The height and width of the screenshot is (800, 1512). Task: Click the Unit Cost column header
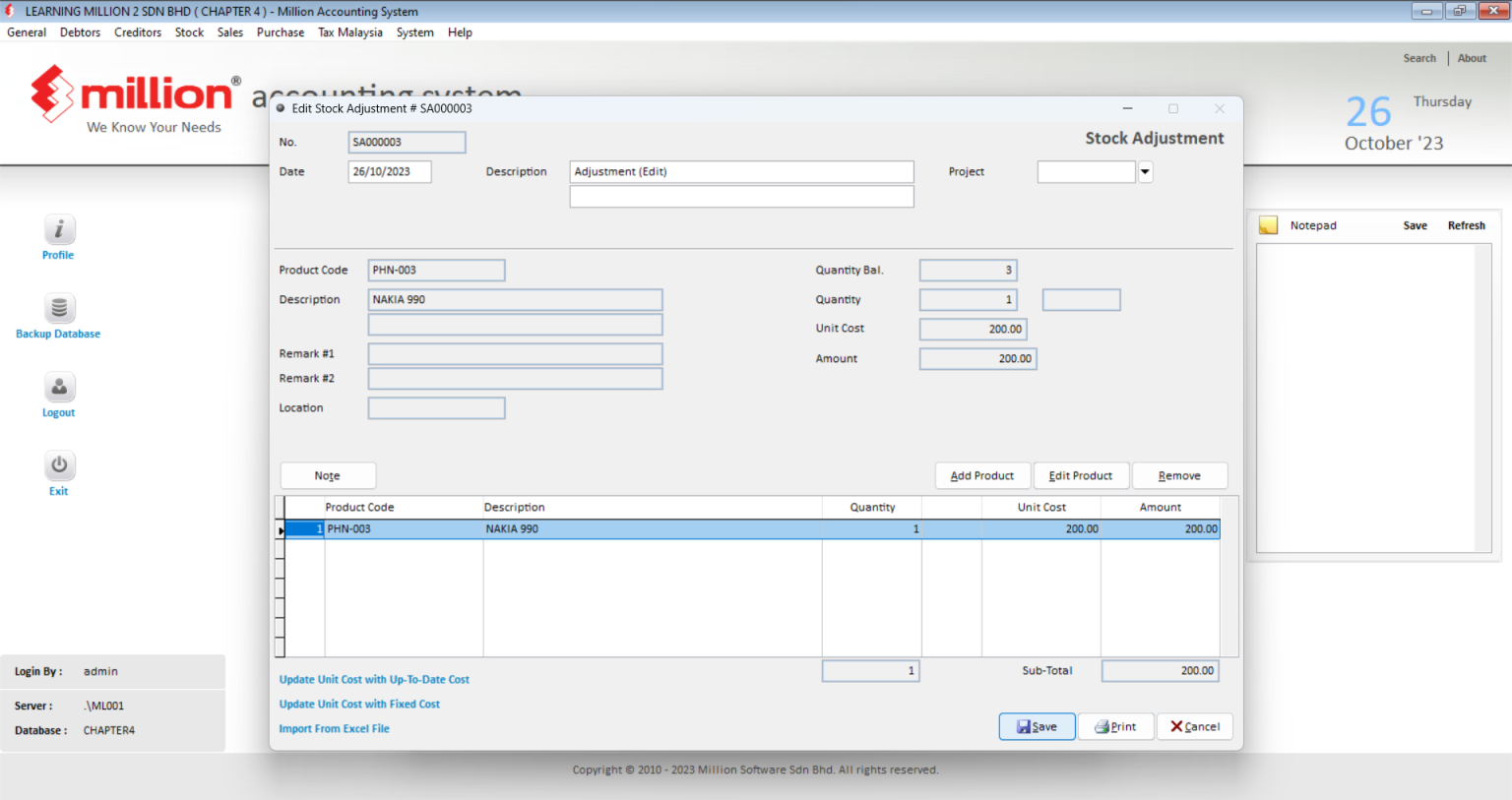pos(1041,508)
